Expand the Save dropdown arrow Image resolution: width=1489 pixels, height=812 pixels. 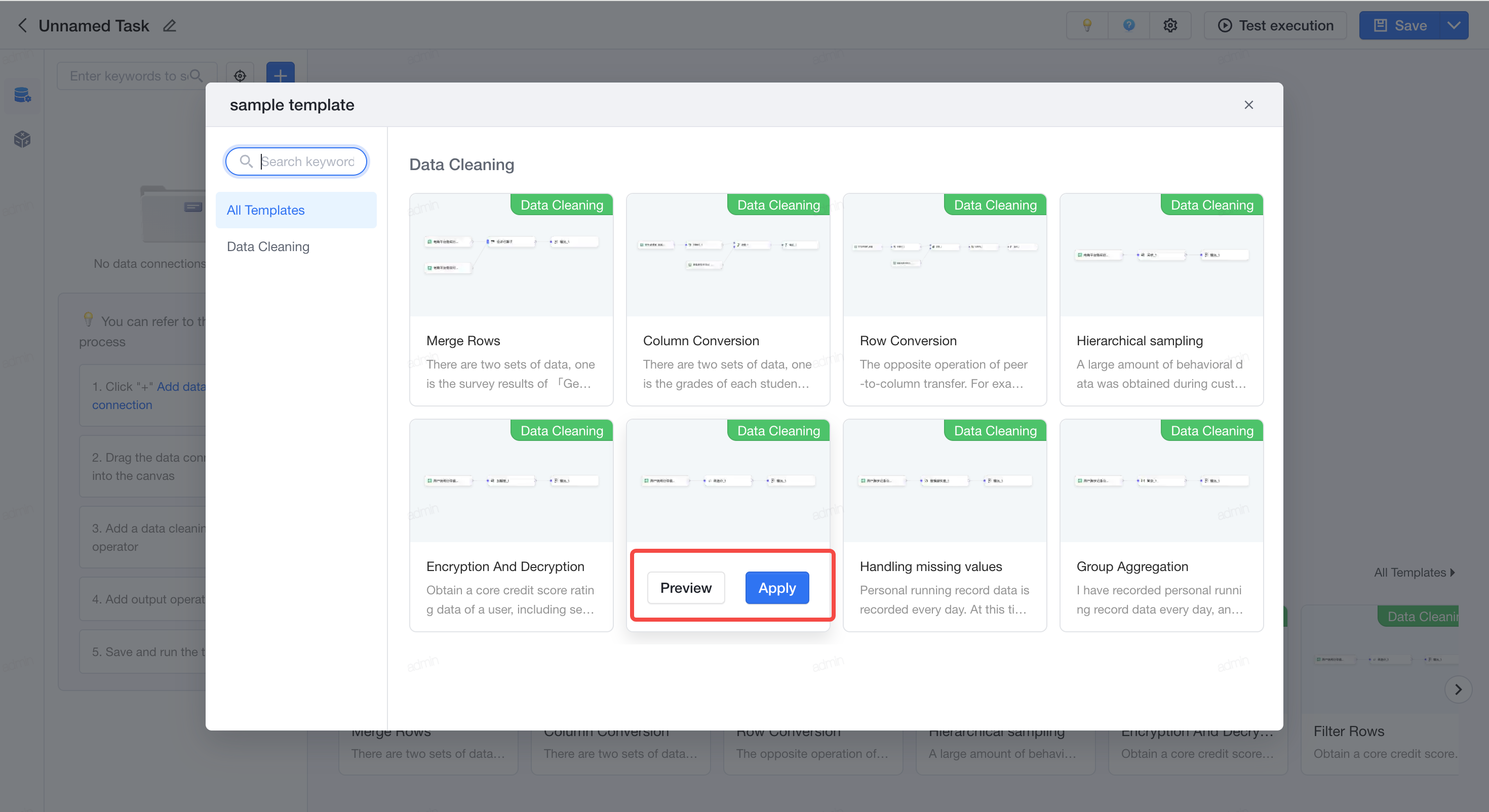tap(1454, 25)
